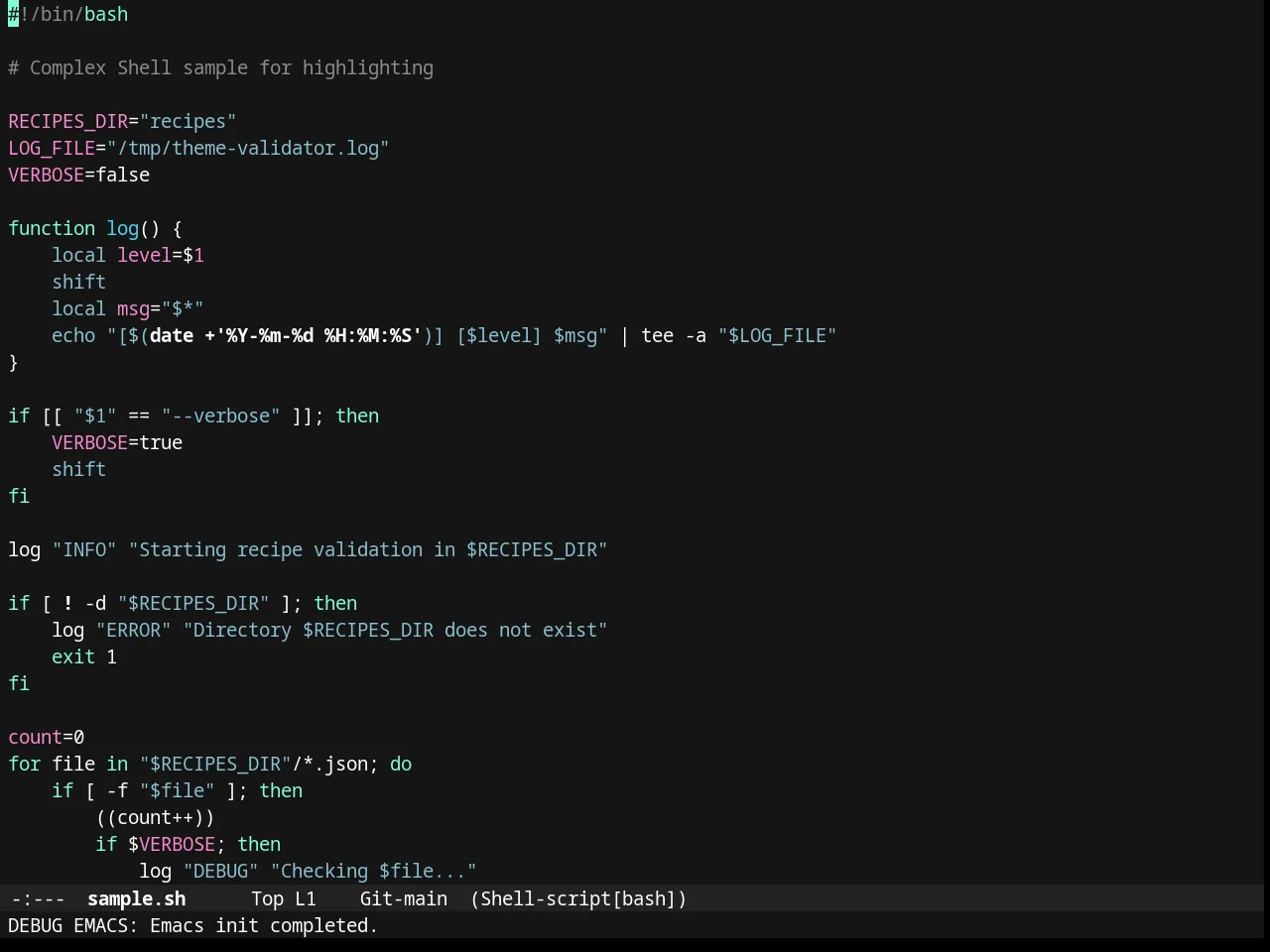The width and height of the screenshot is (1270, 952).
Task: Place cursor on '/tmp/theme-validator.log' string
Action: (248, 148)
